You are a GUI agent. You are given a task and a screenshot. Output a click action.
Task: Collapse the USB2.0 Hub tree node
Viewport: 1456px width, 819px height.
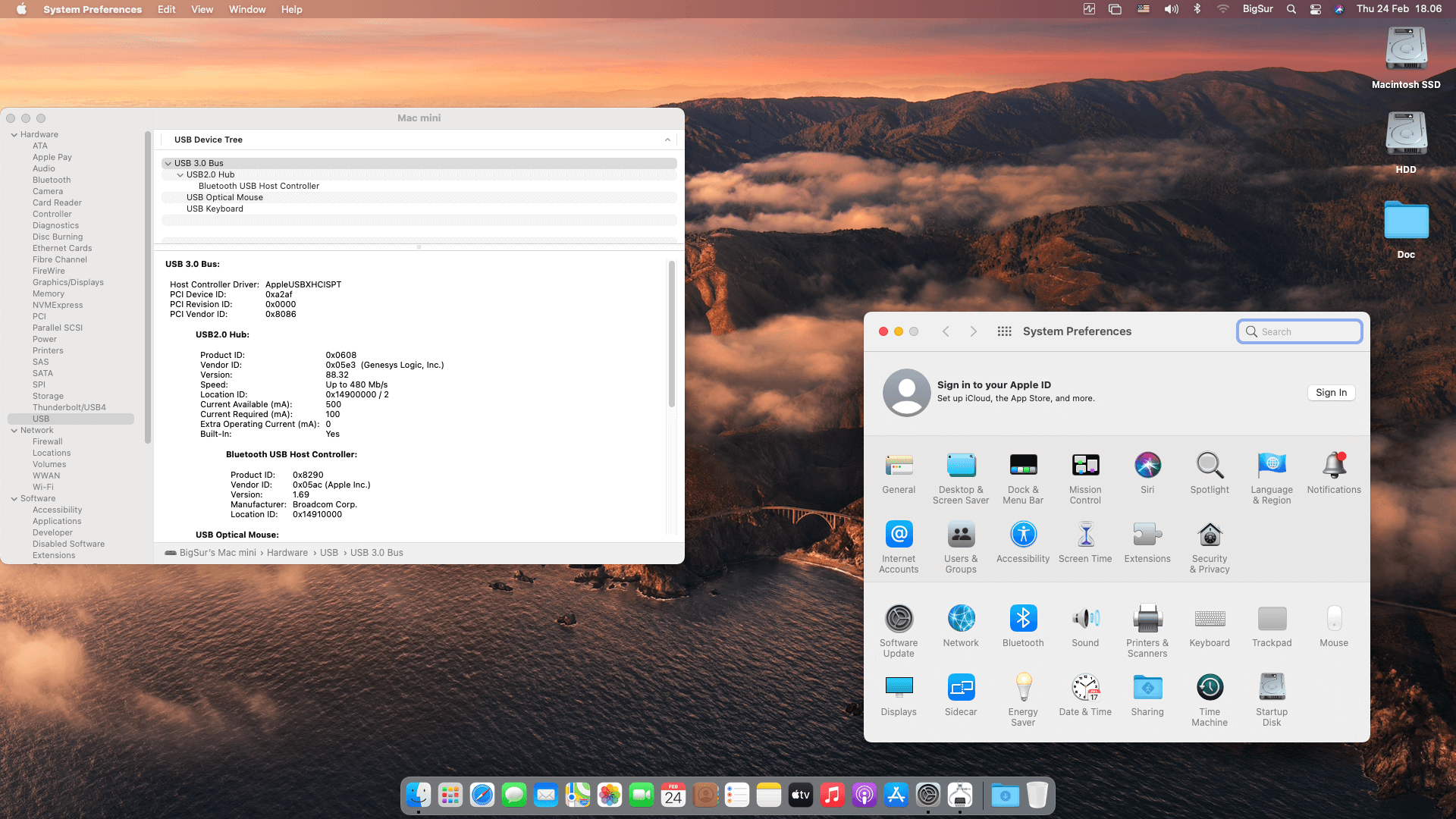click(x=180, y=175)
